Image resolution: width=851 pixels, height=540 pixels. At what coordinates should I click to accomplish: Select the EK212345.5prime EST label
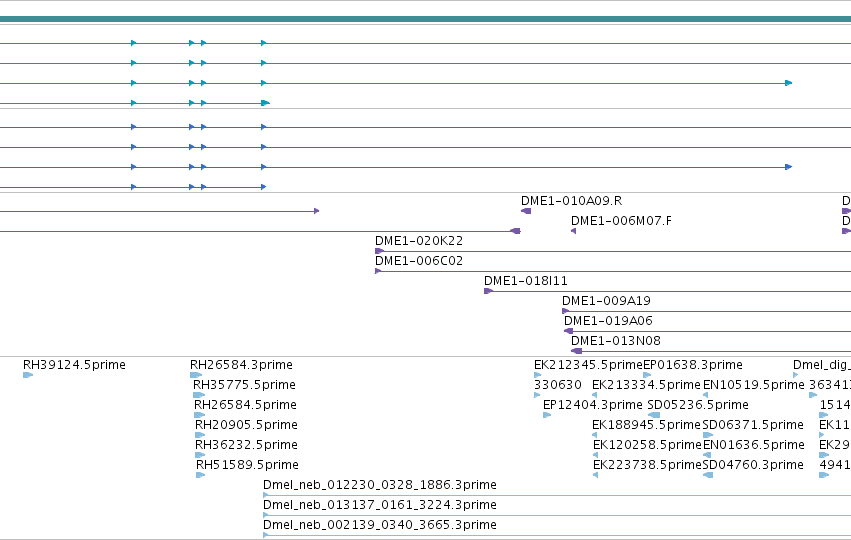[x=588, y=365]
